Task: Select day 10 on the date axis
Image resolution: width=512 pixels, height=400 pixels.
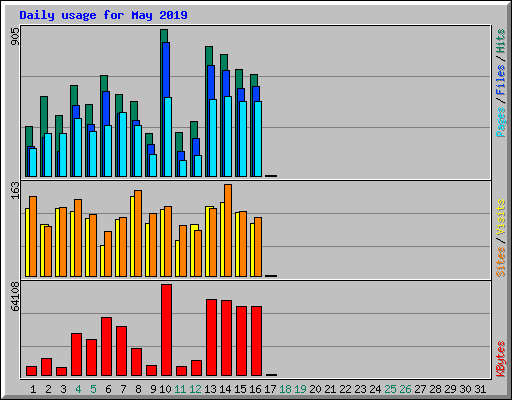Action: tap(165, 389)
